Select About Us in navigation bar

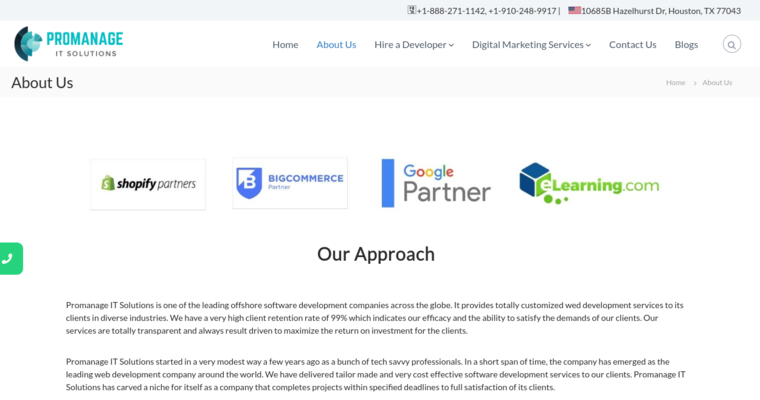click(x=336, y=44)
